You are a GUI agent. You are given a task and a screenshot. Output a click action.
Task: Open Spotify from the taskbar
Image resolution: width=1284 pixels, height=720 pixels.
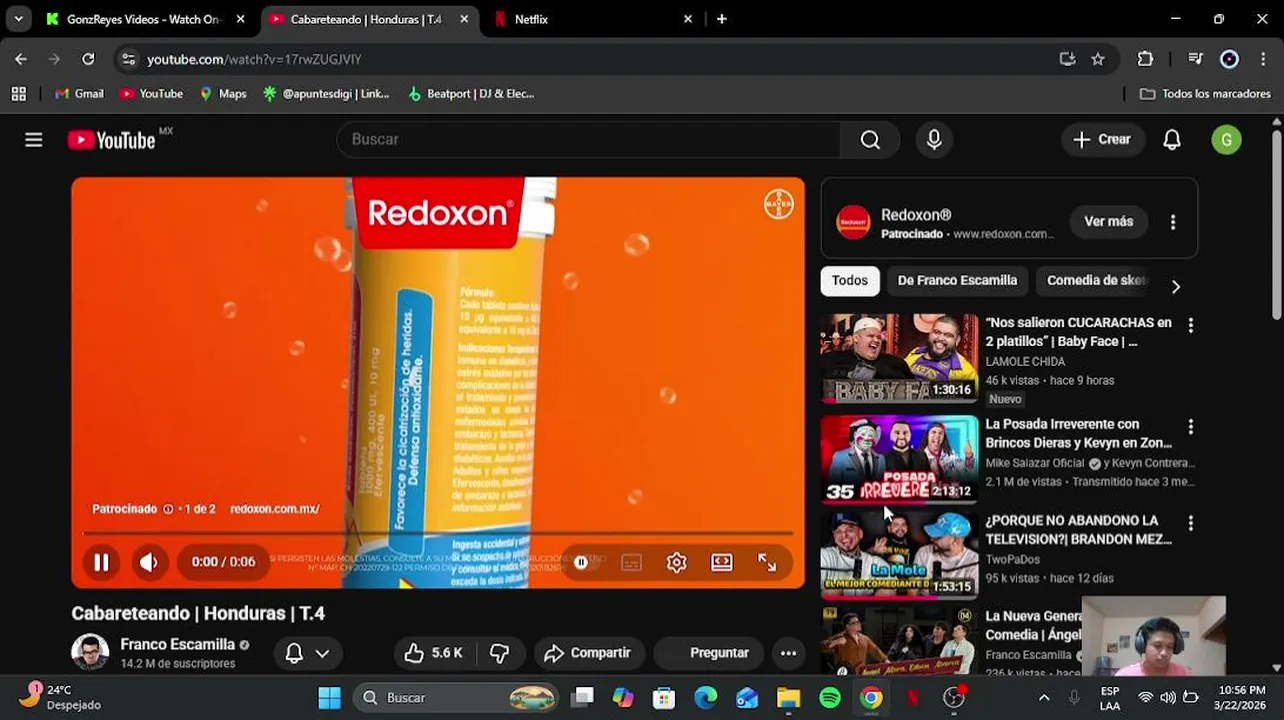click(830, 698)
